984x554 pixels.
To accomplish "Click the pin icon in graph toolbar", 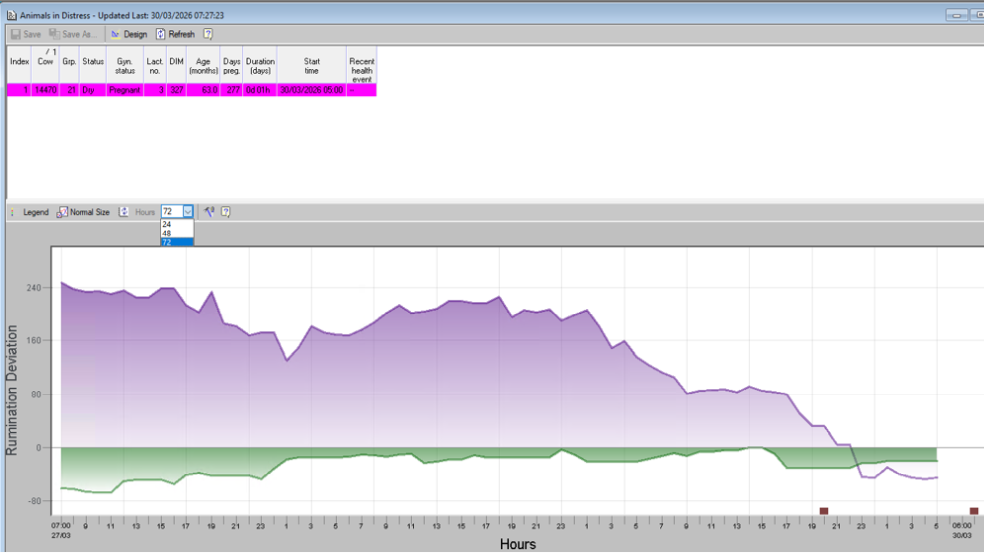I will point(209,212).
